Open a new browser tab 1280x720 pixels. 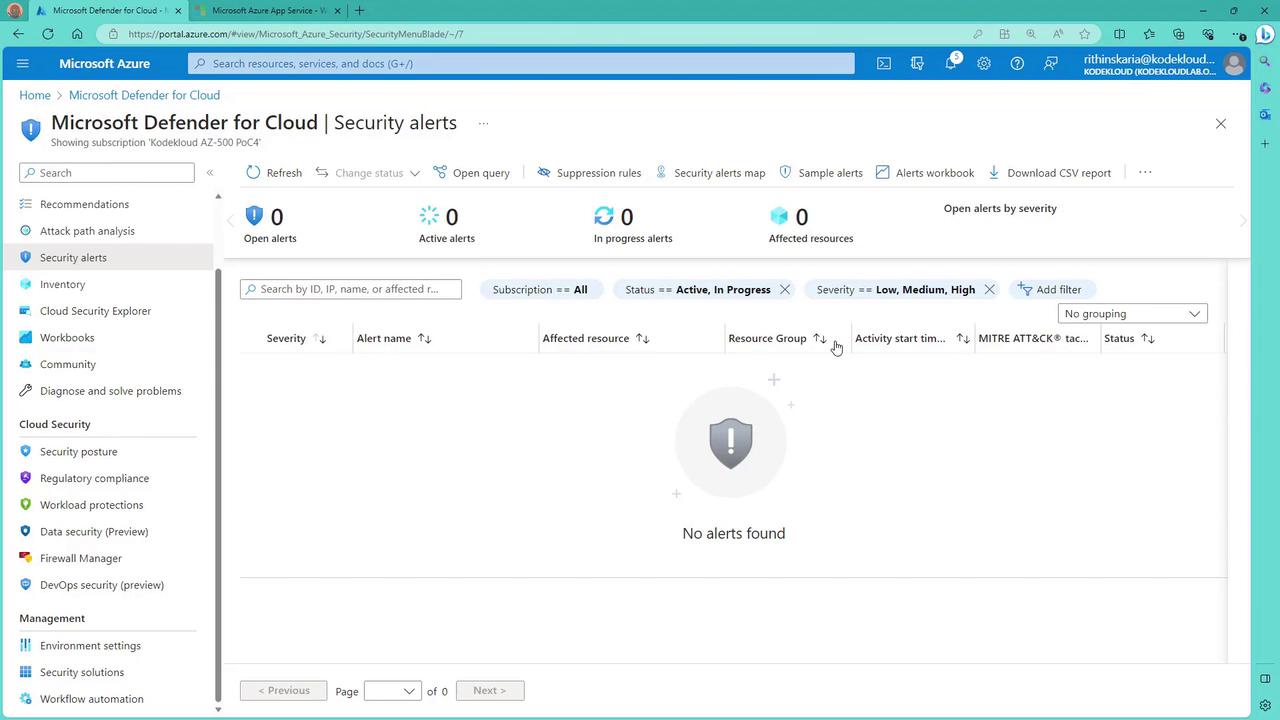pyautogui.click(x=359, y=11)
